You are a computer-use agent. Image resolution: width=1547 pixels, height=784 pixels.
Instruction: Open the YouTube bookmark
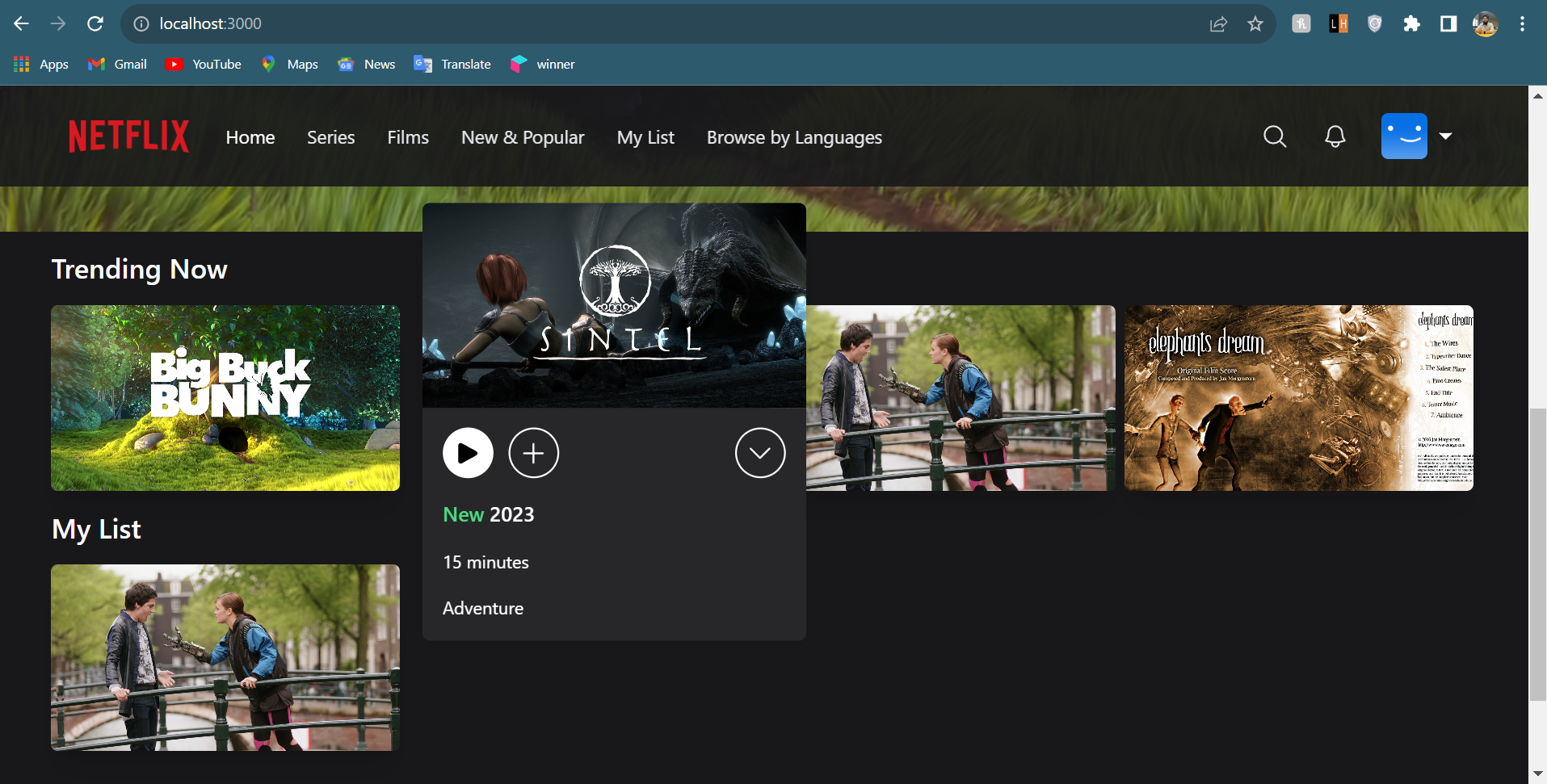pyautogui.click(x=203, y=64)
